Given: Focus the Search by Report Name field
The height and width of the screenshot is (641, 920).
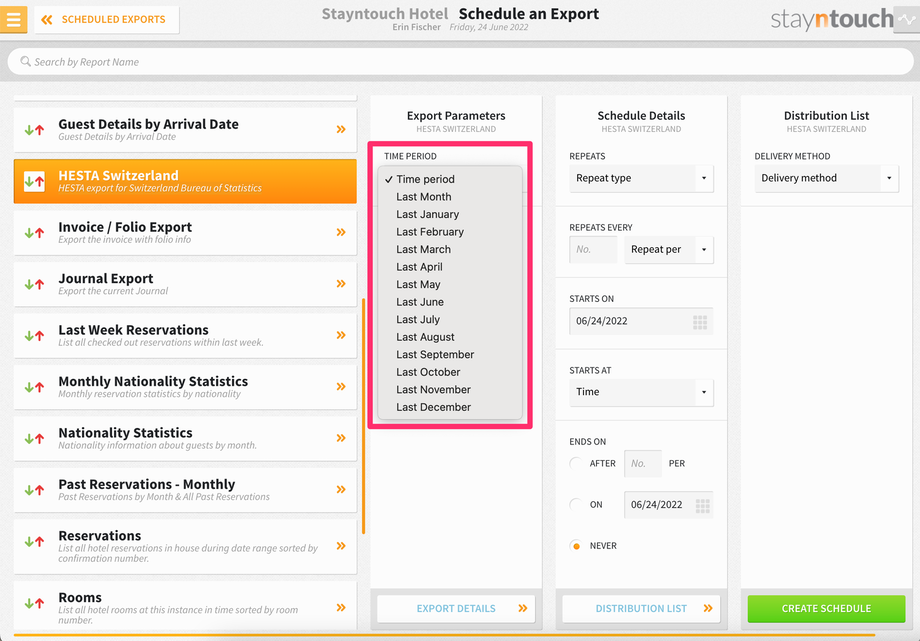Looking at the screenshot, I should tap(460, 62).
